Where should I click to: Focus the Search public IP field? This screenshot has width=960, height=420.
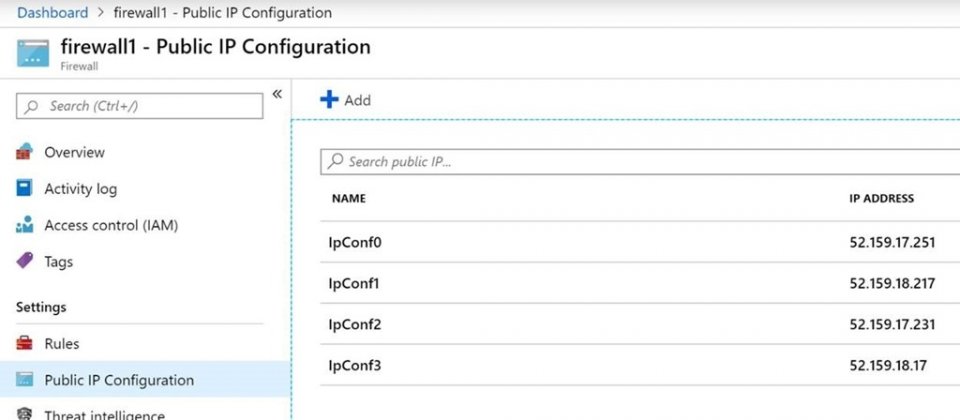point(640,162)
